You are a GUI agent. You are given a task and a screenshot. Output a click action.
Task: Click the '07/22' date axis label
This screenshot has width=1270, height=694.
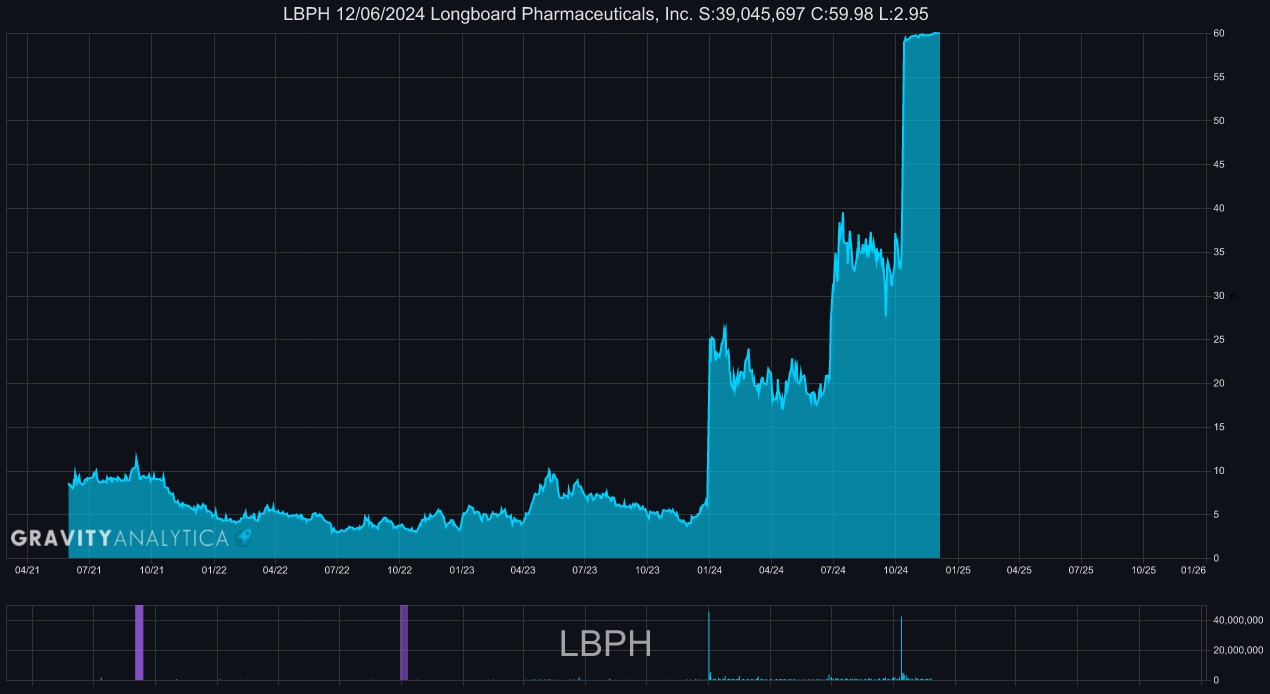pos(337,570)
